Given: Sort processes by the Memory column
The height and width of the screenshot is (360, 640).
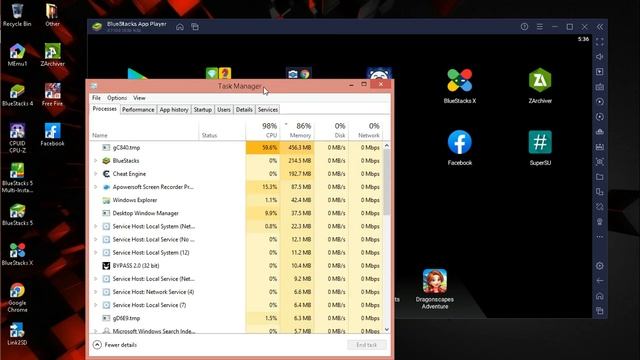Looking at the screenshot, I should click(x=297, y=130).
